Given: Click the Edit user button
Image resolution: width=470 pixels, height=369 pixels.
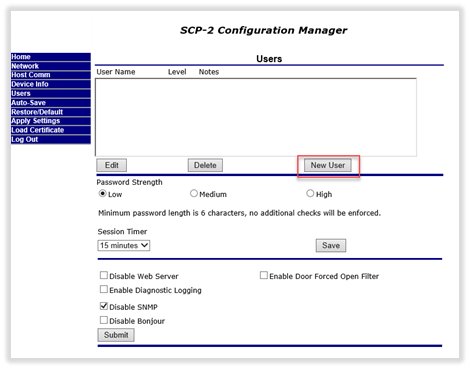Looking at the screenshot, I should (x=112, y=165).
